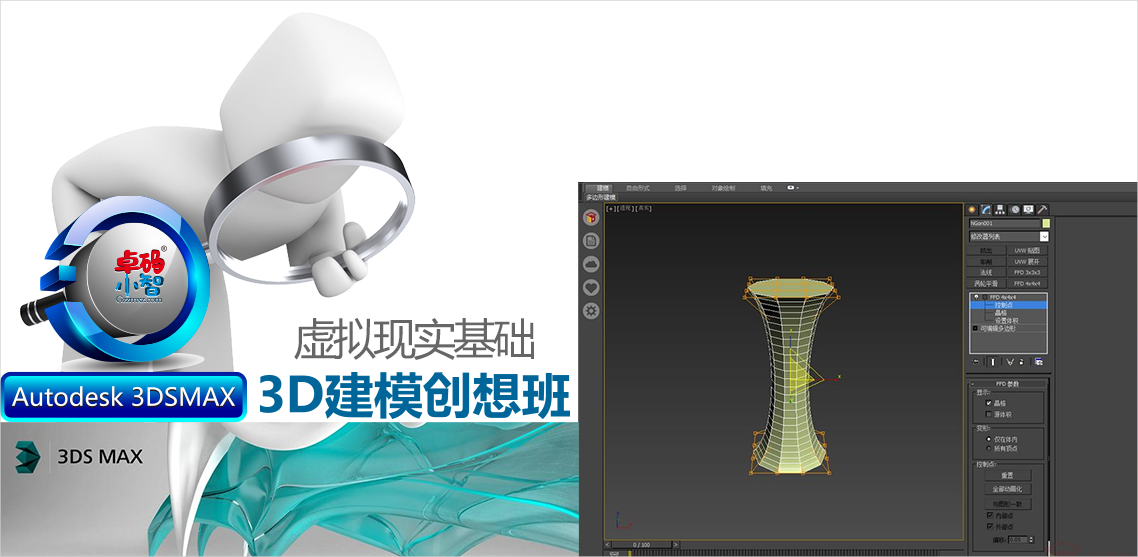Viewport: 1138px width, 557px height.
Task: Open the Modify command panel tab
Action: 986,209
